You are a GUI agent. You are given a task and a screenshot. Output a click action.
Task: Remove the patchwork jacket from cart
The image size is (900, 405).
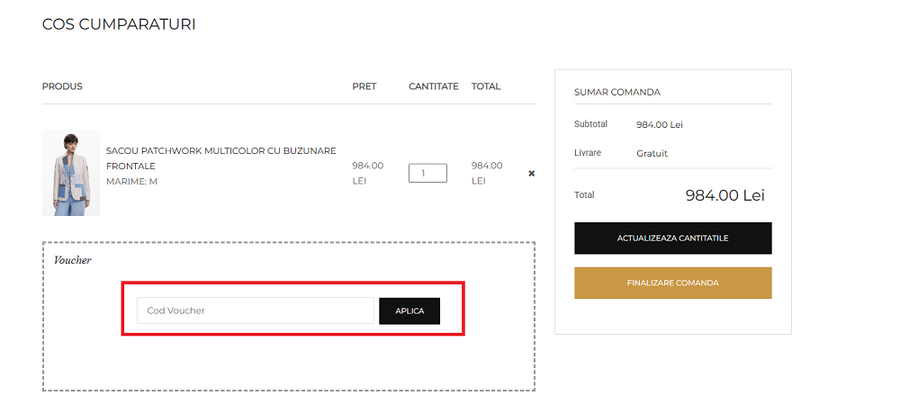531,173
